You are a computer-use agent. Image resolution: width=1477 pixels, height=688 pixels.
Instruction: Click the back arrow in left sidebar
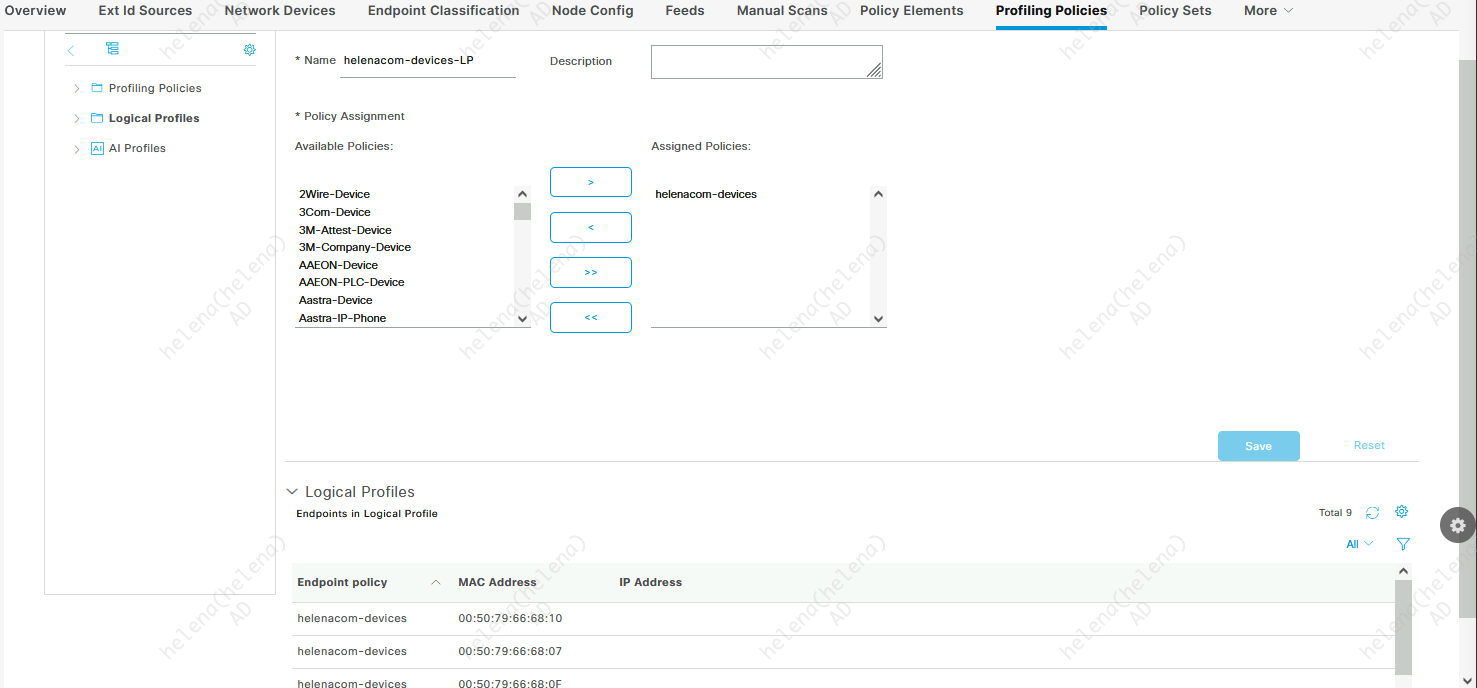[x=71, y=50]
